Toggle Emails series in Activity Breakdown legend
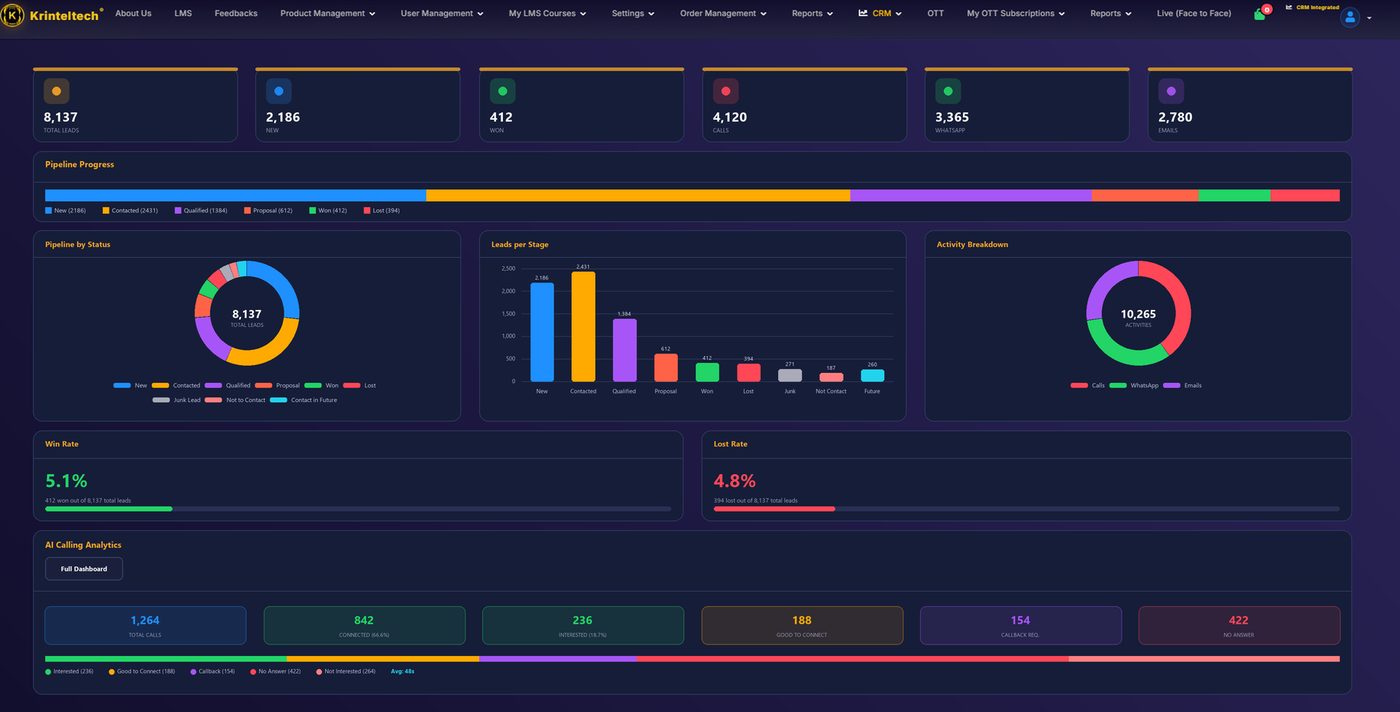The image size is (1400, 712). (1182, 385)
